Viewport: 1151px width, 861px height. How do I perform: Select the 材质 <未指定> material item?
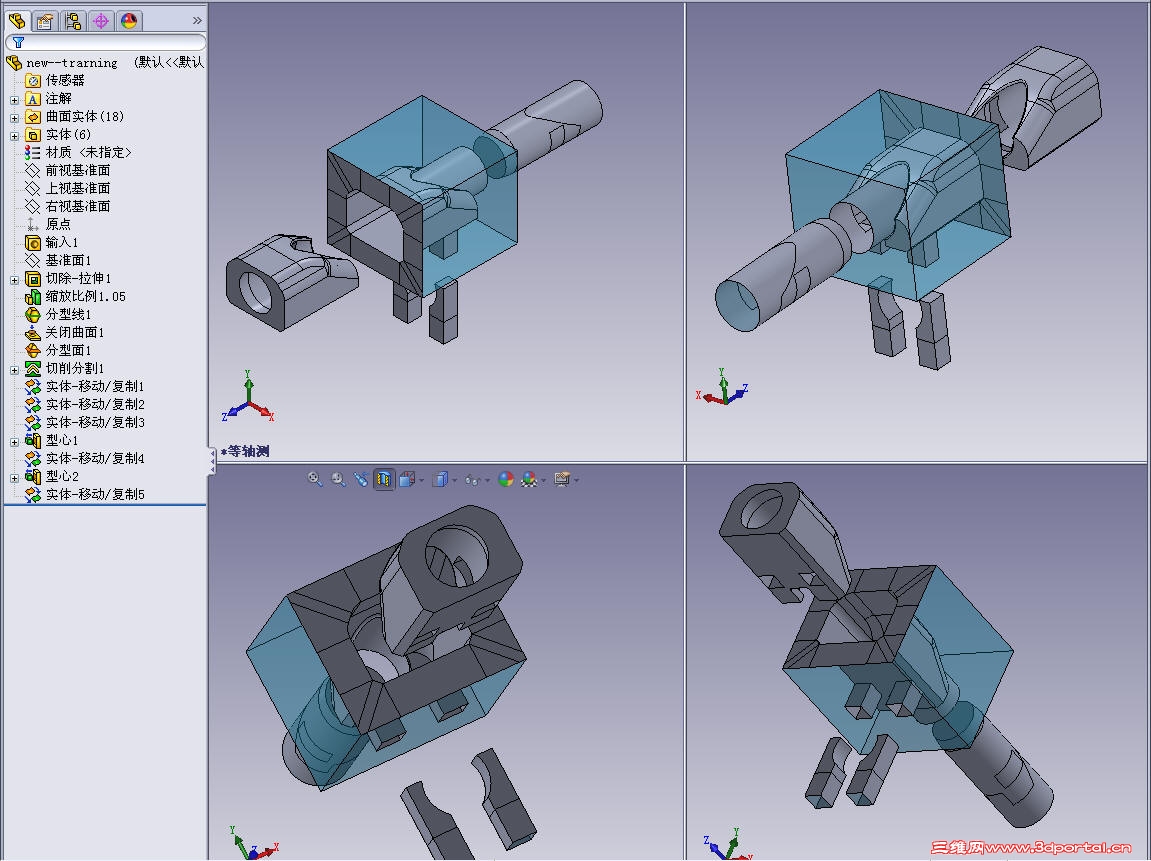[88, 152]
